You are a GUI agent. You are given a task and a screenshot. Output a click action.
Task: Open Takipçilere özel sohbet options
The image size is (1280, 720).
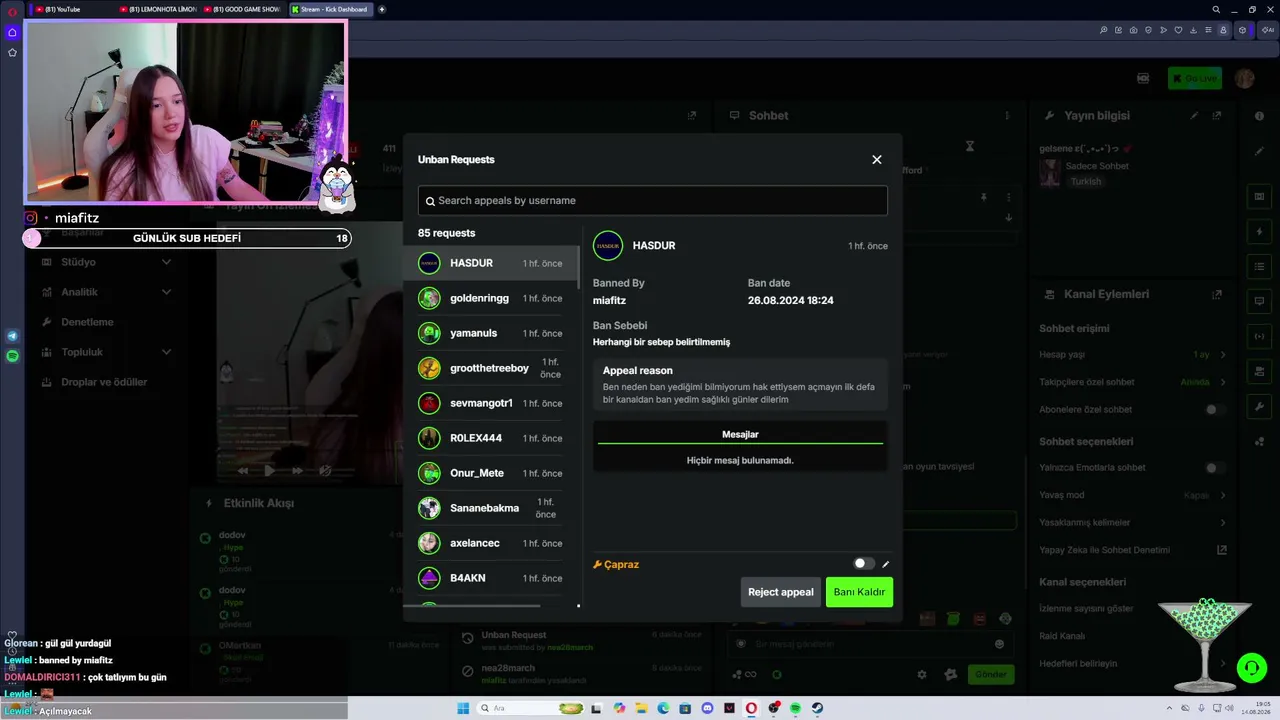[x=1223, y=382]
